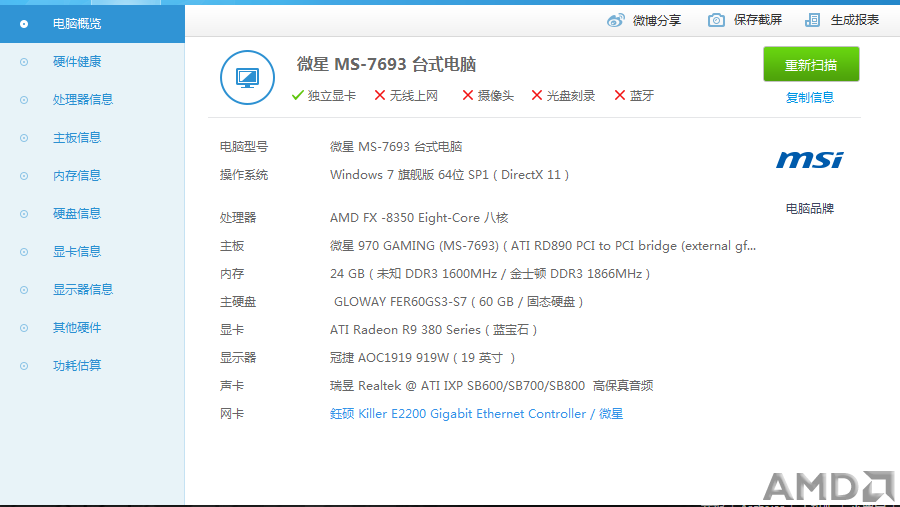Screen dimensions: 900x507
Task: Click the 无线上网 feature text
Action: click(414, 96)
